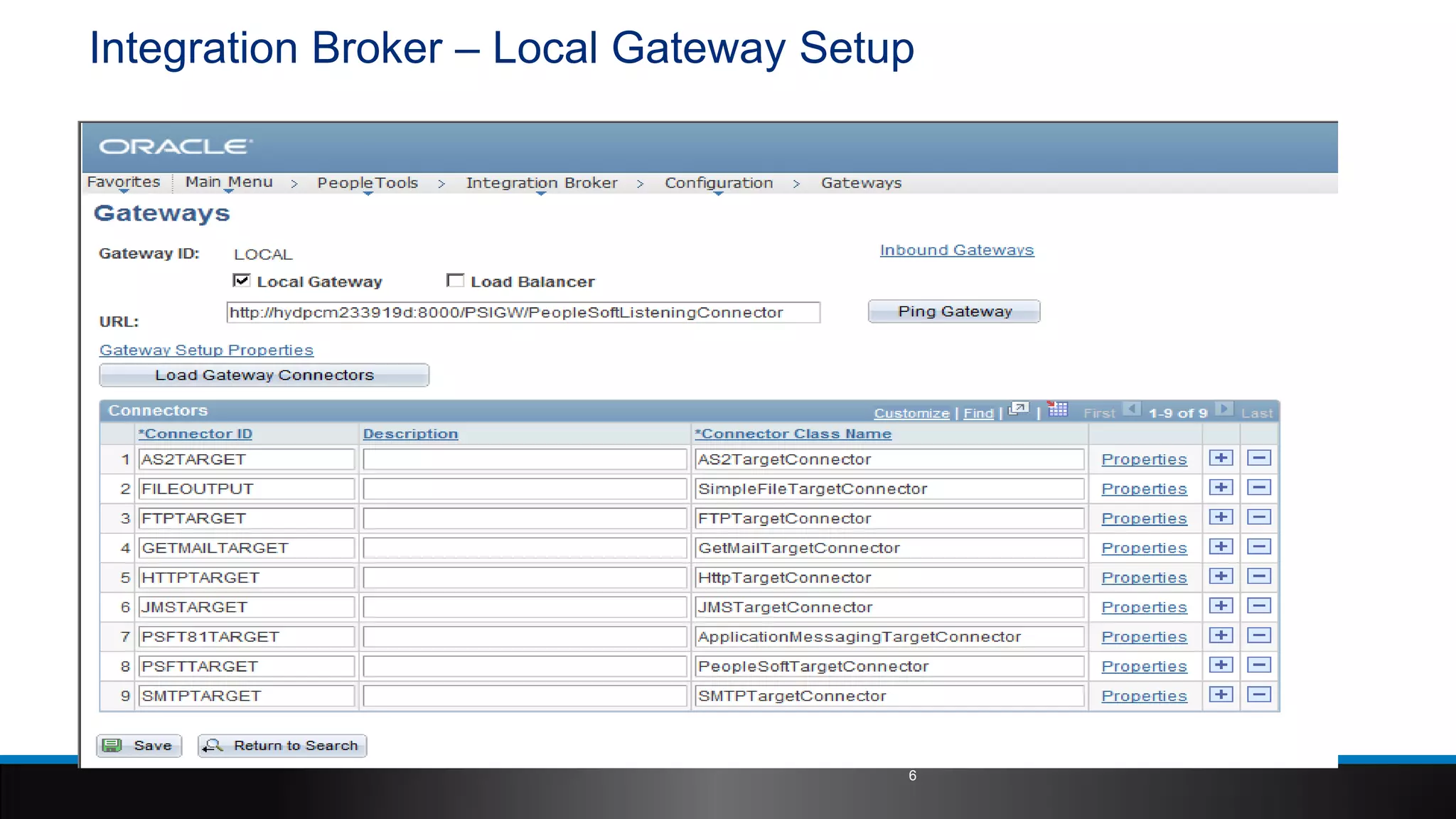Save the gateway configuration
The width and height of the screenshot is (1456, 819).
tap(139, 746)
